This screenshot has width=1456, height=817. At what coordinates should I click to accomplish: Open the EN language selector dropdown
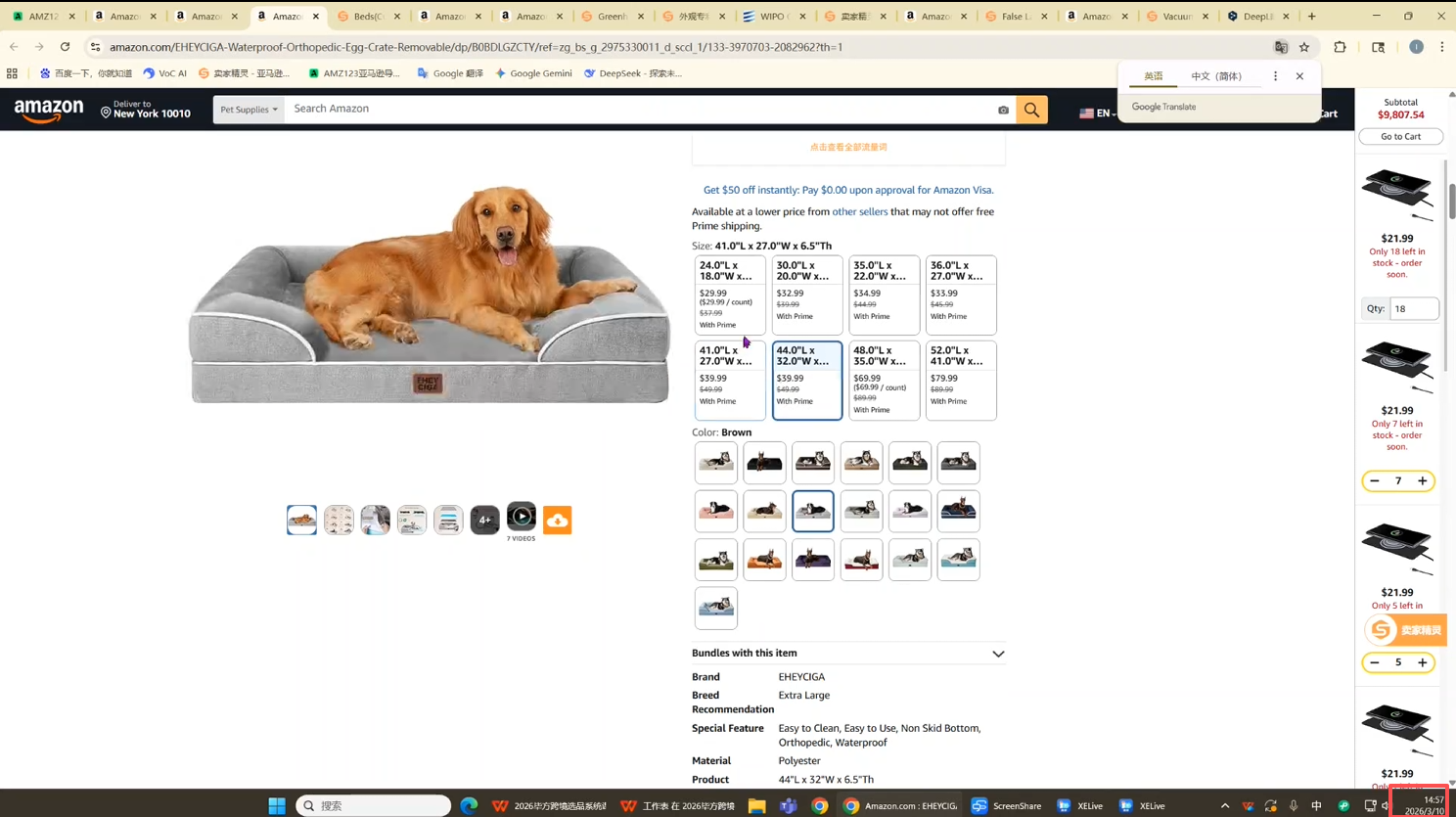coord(1097,113)
